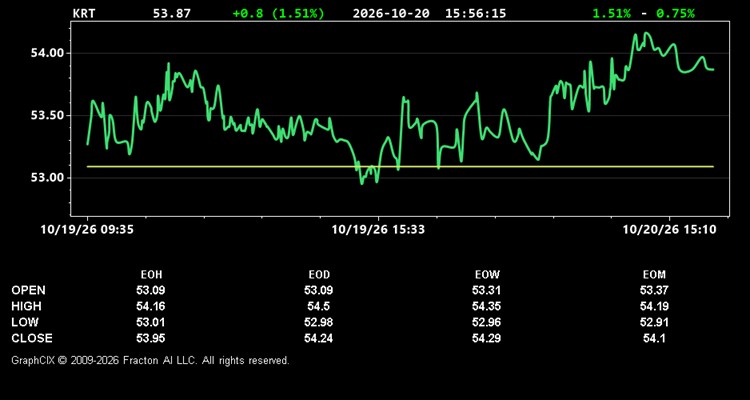Click the KRT ticker symbol
The height and width of the screenshot is (400, 750).
pyautogui.click(x=84, y=13)
